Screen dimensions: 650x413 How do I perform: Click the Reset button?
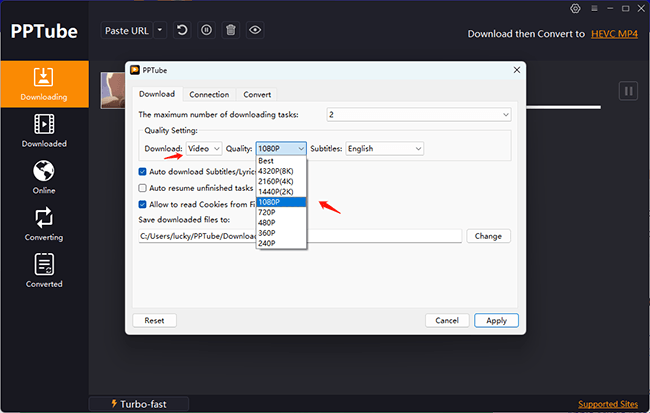[154, 321]
